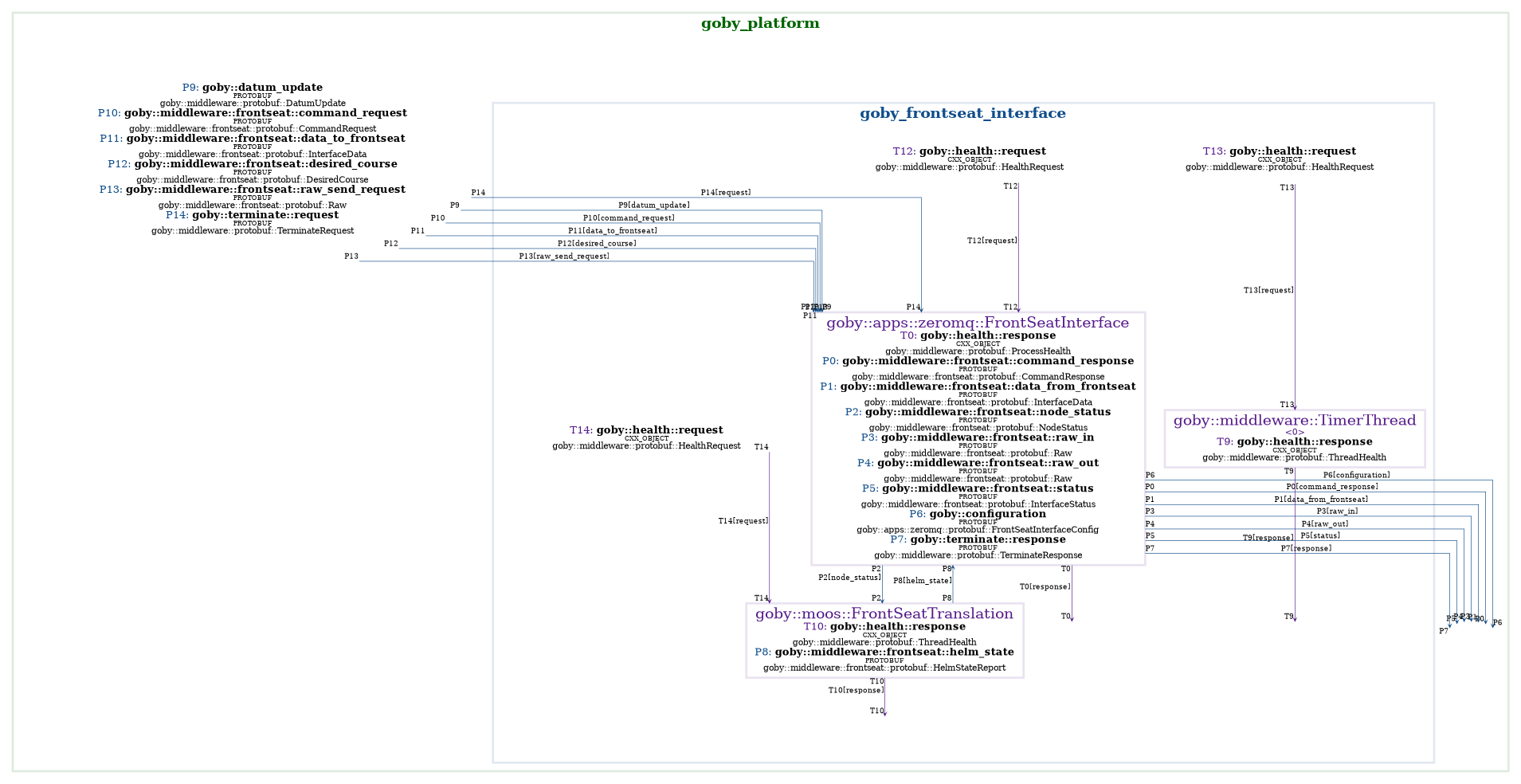Select the T13[request] edge label

tap(1268, 291)
